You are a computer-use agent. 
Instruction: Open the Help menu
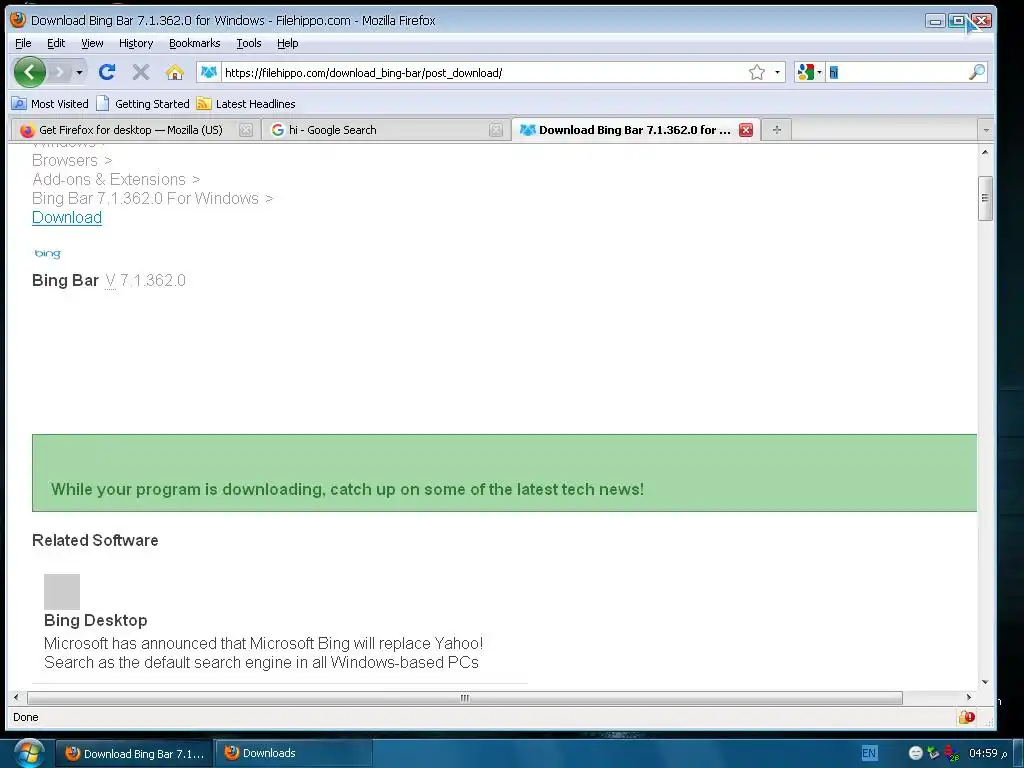(287, 43)
